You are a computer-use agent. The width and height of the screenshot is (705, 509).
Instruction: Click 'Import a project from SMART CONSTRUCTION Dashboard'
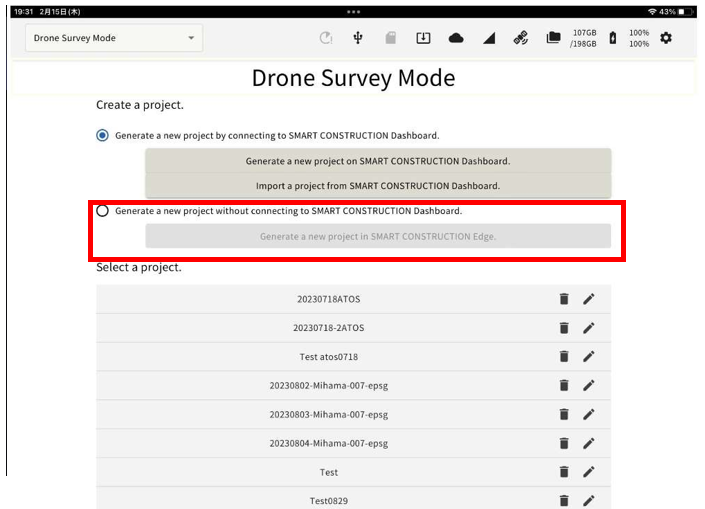[378, 186]
